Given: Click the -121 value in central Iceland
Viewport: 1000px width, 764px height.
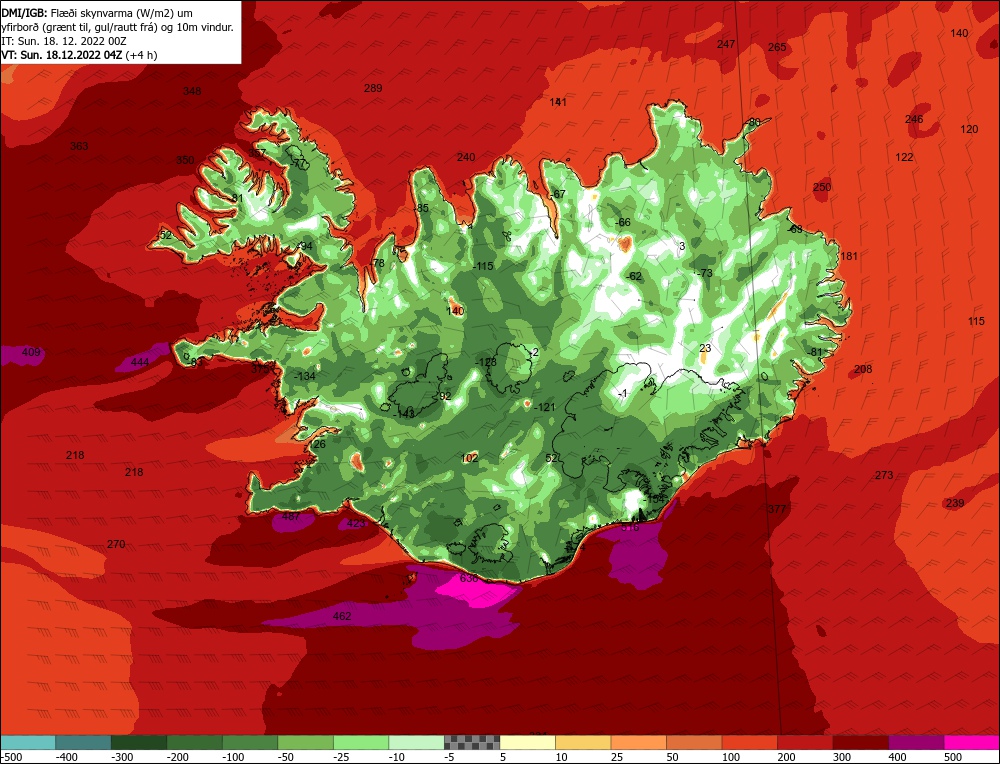Looking at the screenshot, I should (545, 407).
